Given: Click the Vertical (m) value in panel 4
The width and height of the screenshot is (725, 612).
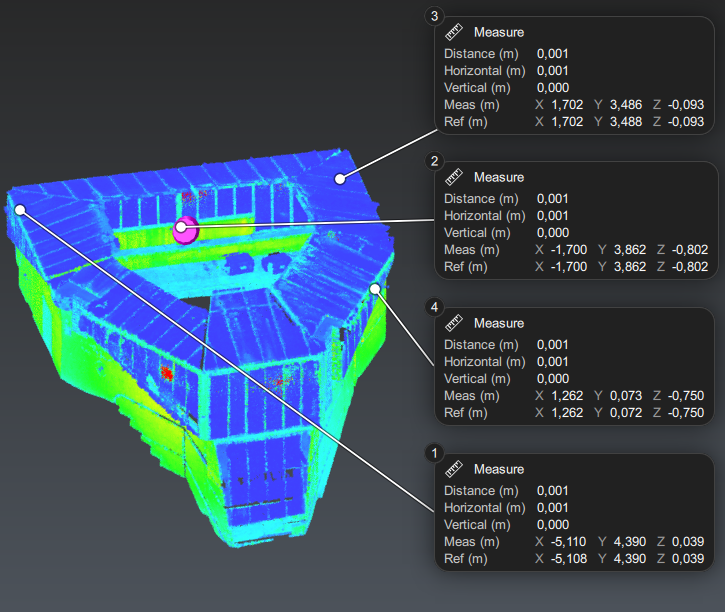Looking at the screenshot, I should coord(552,379).
